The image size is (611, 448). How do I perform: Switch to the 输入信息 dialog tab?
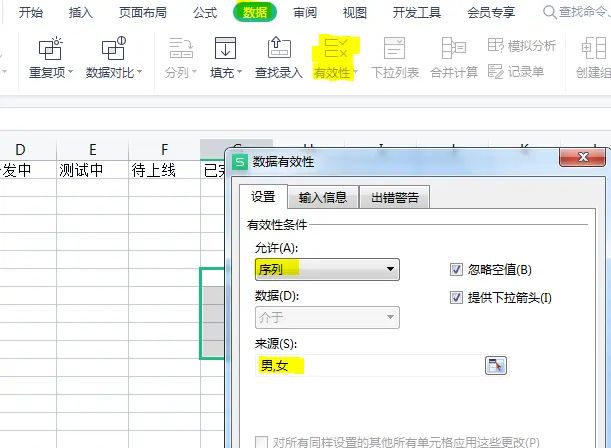(x=323, y=197)
